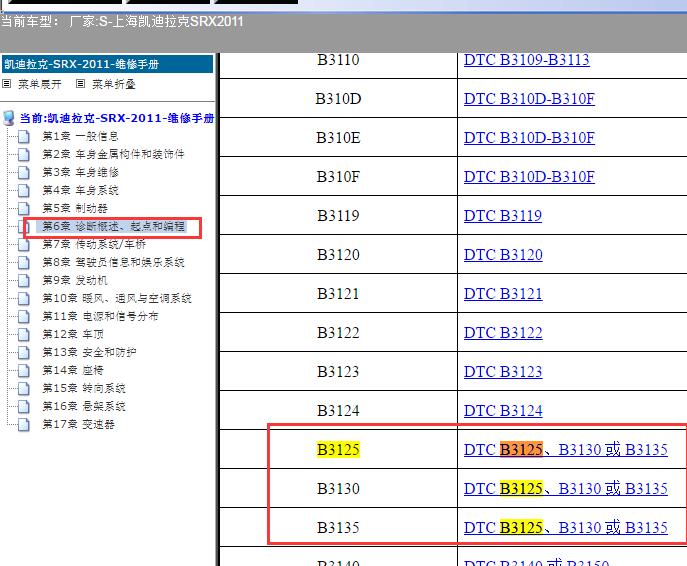Open DTC B310D-B310F link in B310E row
Viewport: 687px width, 566px height.
(529, 138)
